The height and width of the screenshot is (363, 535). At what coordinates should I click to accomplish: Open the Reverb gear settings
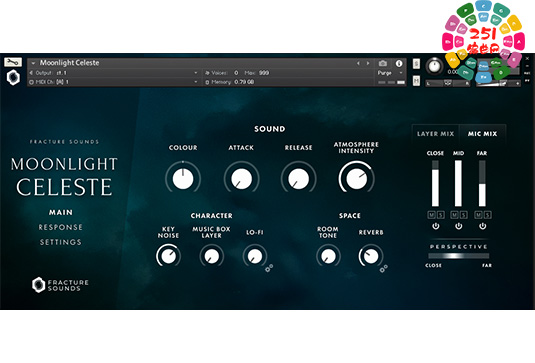(x=384, y=268)
